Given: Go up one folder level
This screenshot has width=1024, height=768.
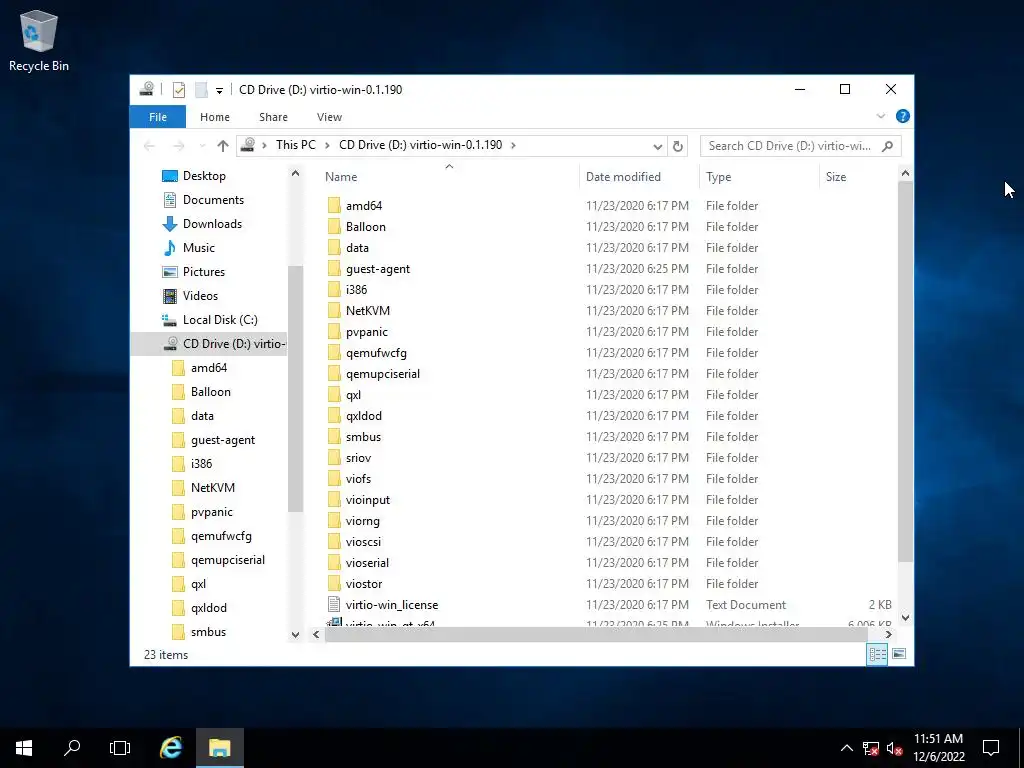Looking at the screenshot, I should (x=223, y=146).
